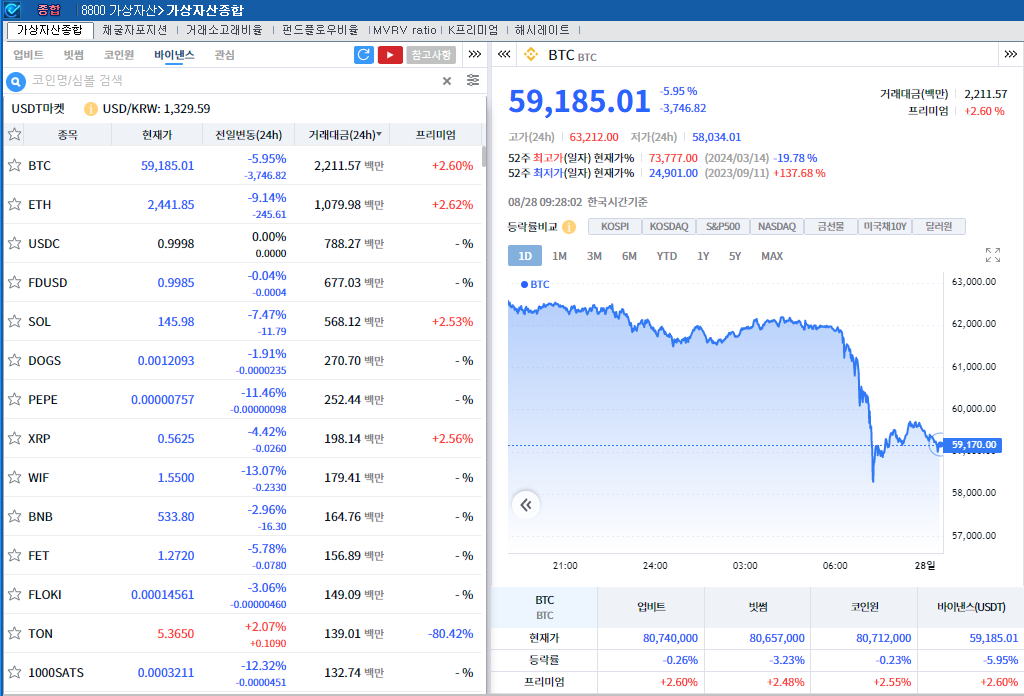Click the coin name search input field
The image size is (1024, 696).
(232, 81)
